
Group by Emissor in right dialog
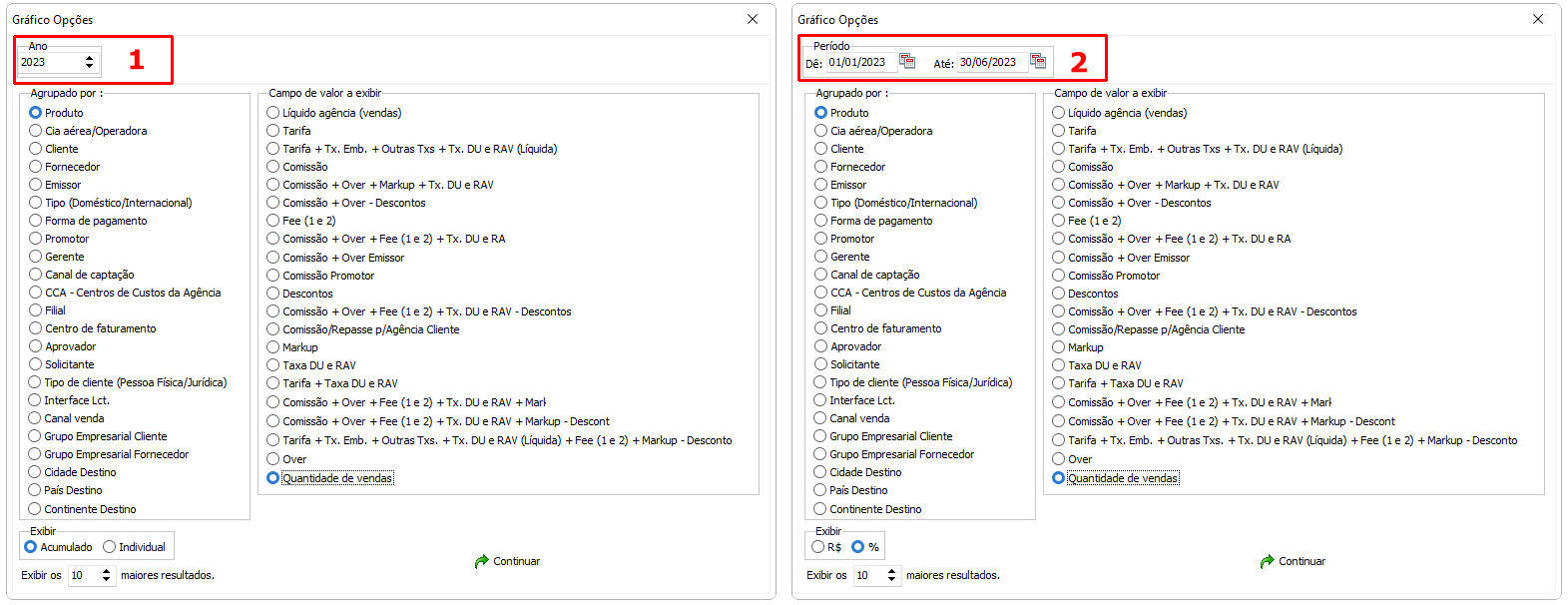pyautogui.click(x=840, y=185)
